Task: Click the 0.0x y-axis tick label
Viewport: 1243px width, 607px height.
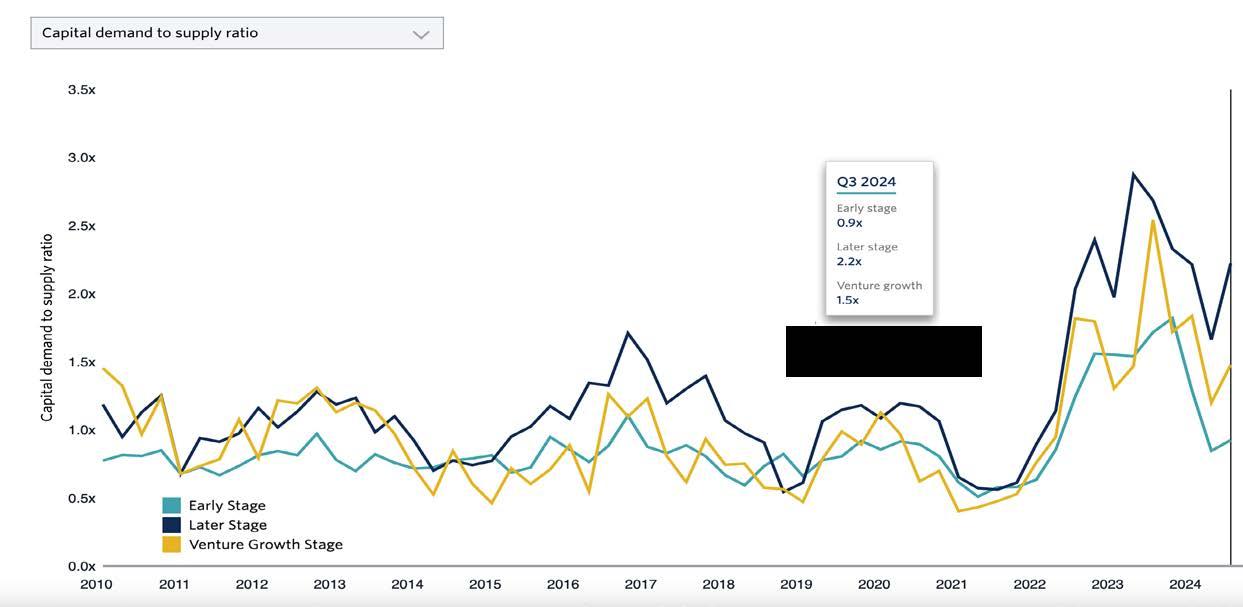Action: pos(81,566)
